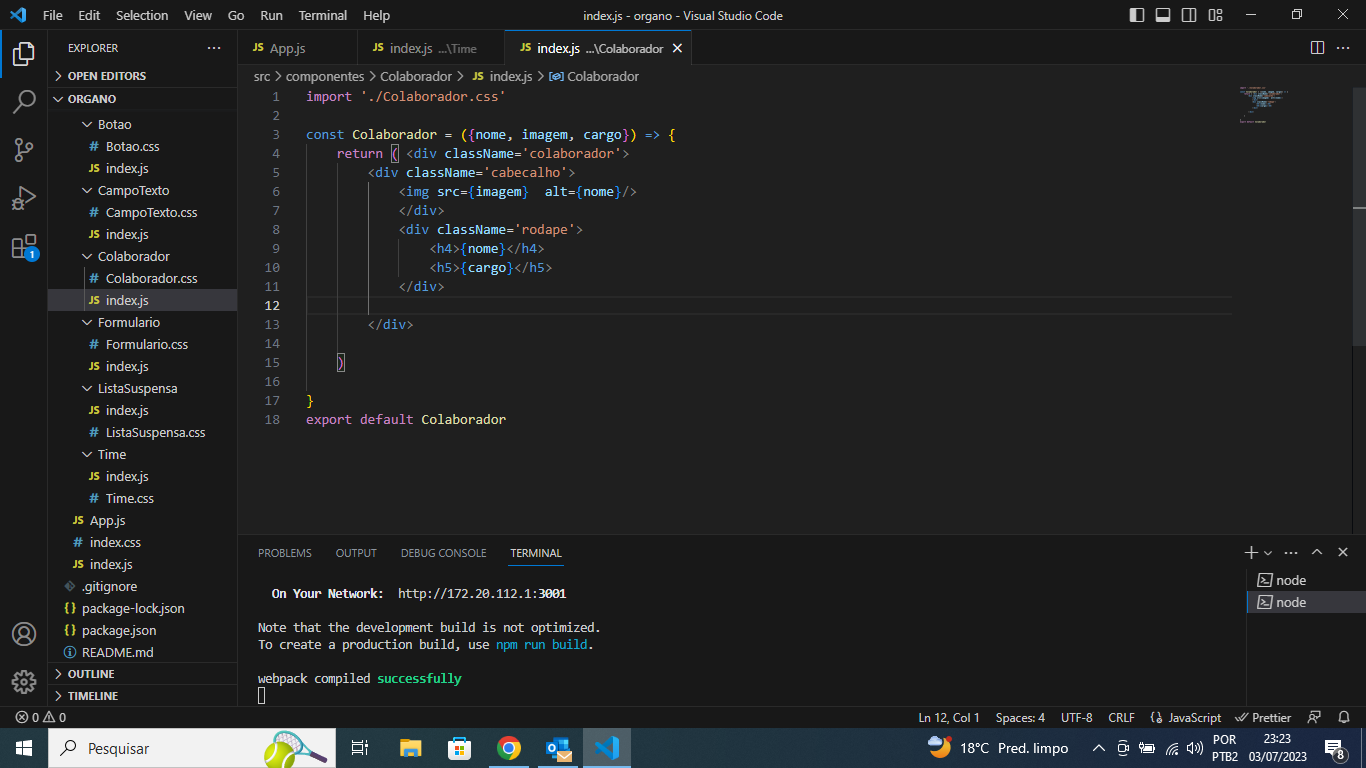This screenshot has width=1366, height=768.
Task: Collapse the ListaSuspensa folder
Action: click(142, 388)
